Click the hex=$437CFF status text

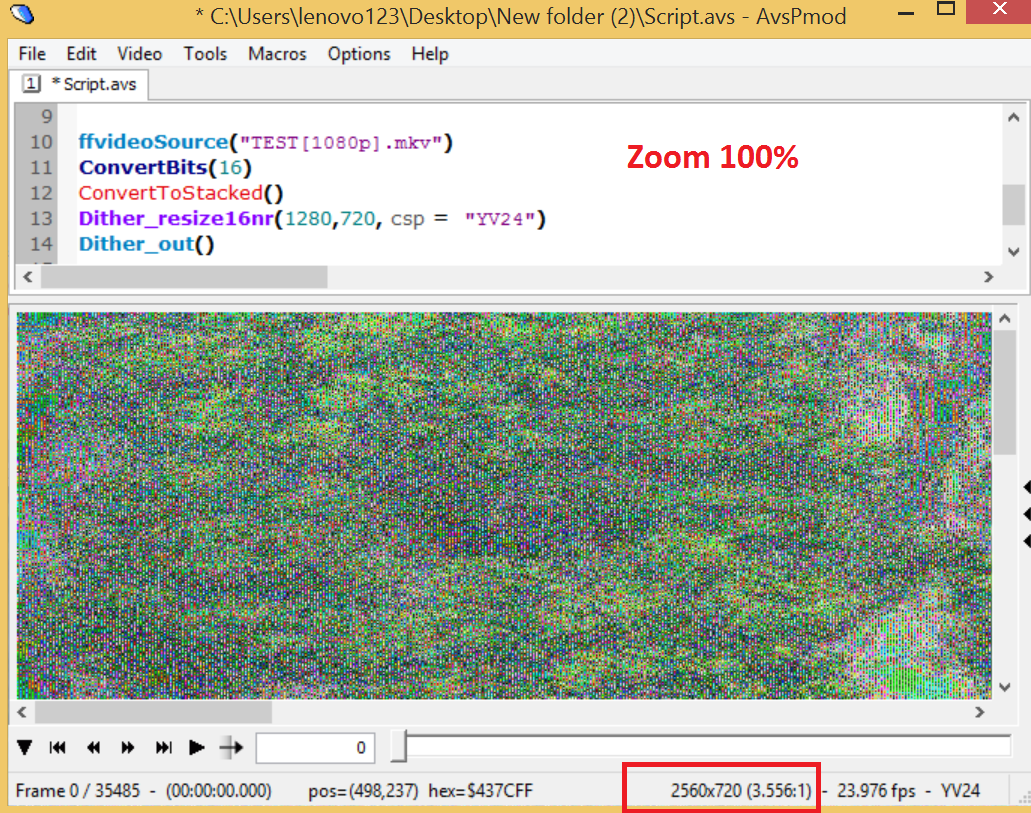(x=481, y=790)
